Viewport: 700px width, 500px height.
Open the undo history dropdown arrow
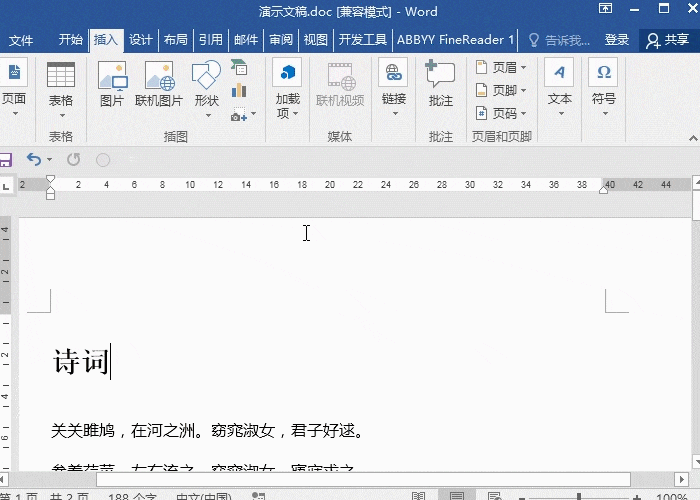click(x=49, y=159)
